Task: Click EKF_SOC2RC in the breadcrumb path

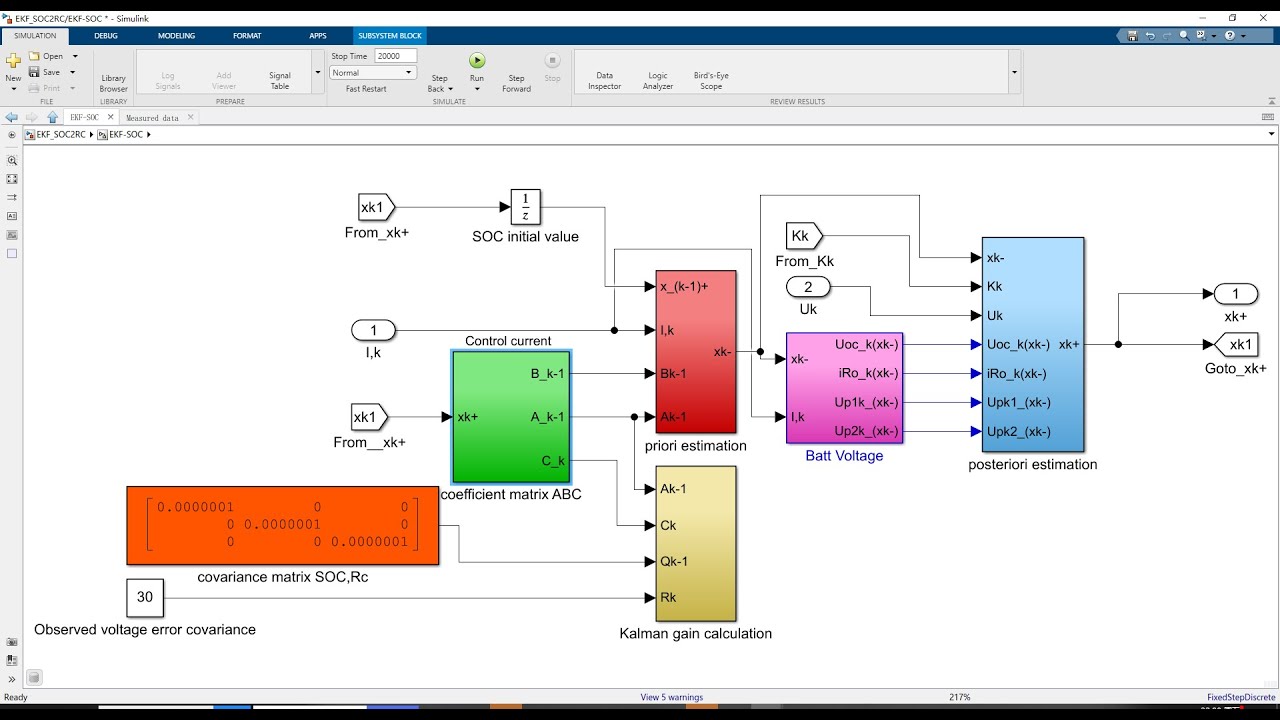Action: point(60,134)
